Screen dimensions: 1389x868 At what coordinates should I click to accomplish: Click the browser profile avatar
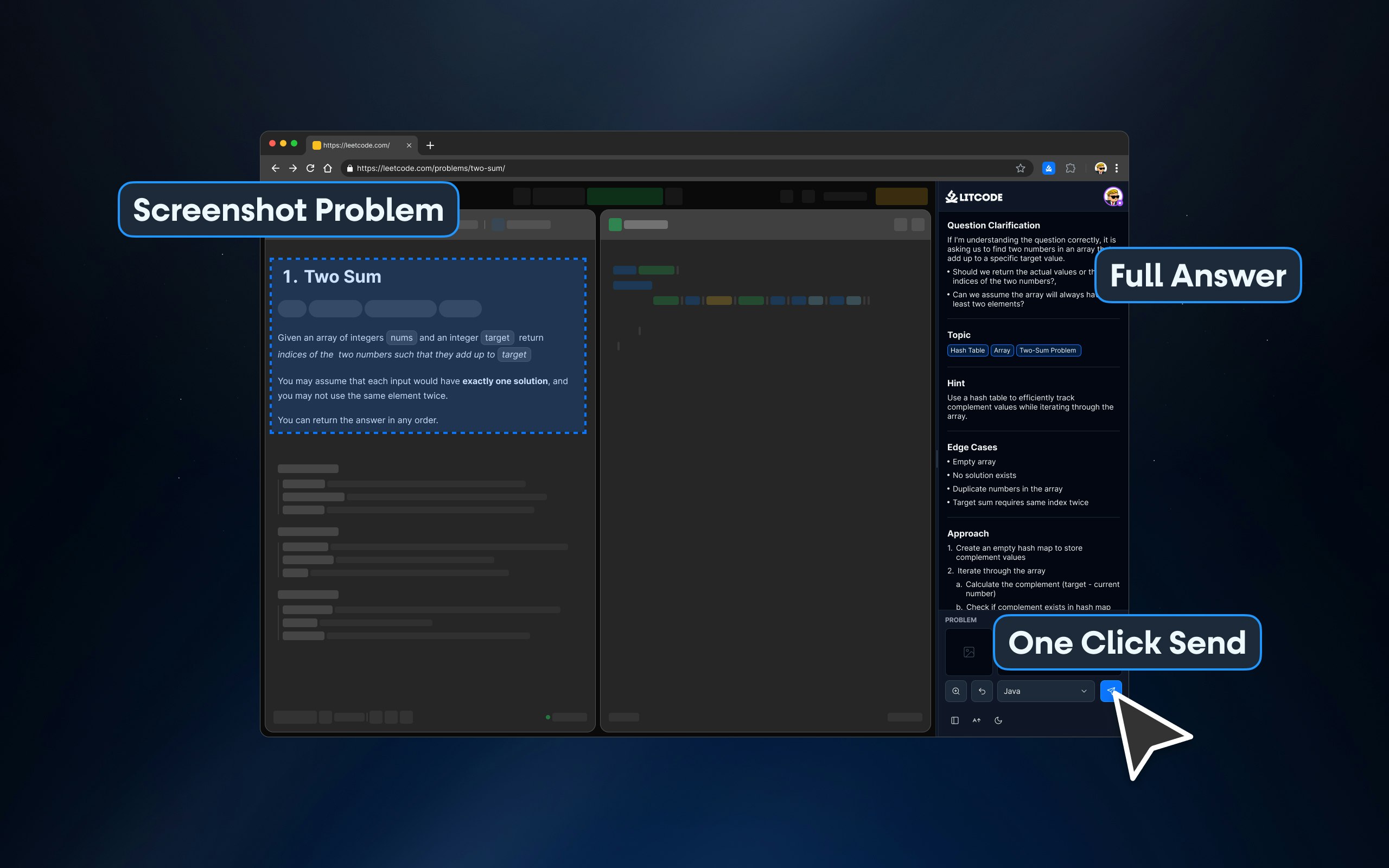pos(1100,168)
